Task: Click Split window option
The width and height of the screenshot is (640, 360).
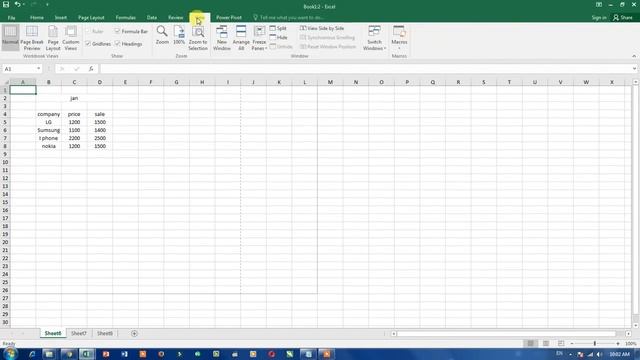Action: coord(278,28)
